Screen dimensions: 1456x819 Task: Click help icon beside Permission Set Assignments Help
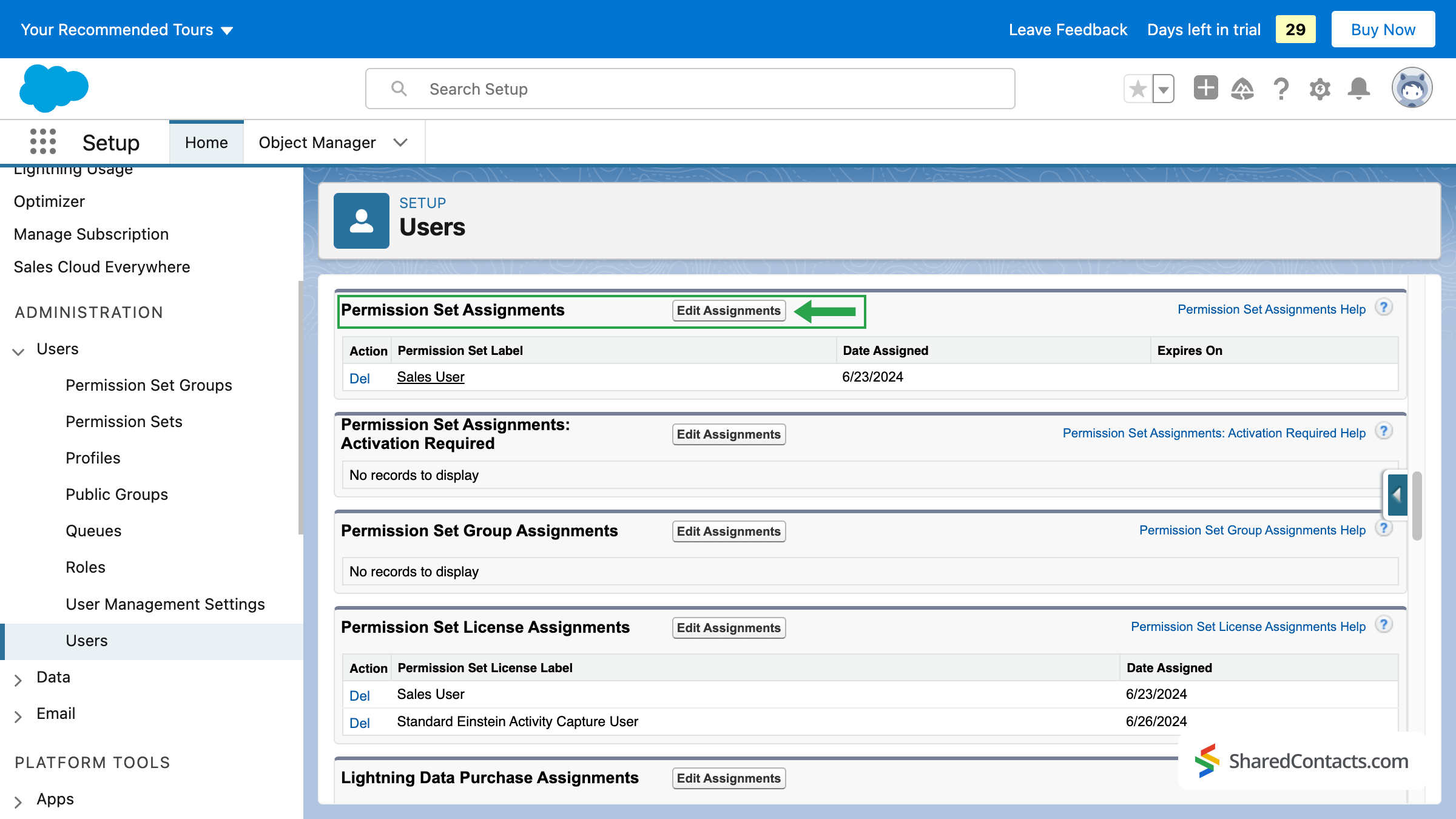(1384, 308)
